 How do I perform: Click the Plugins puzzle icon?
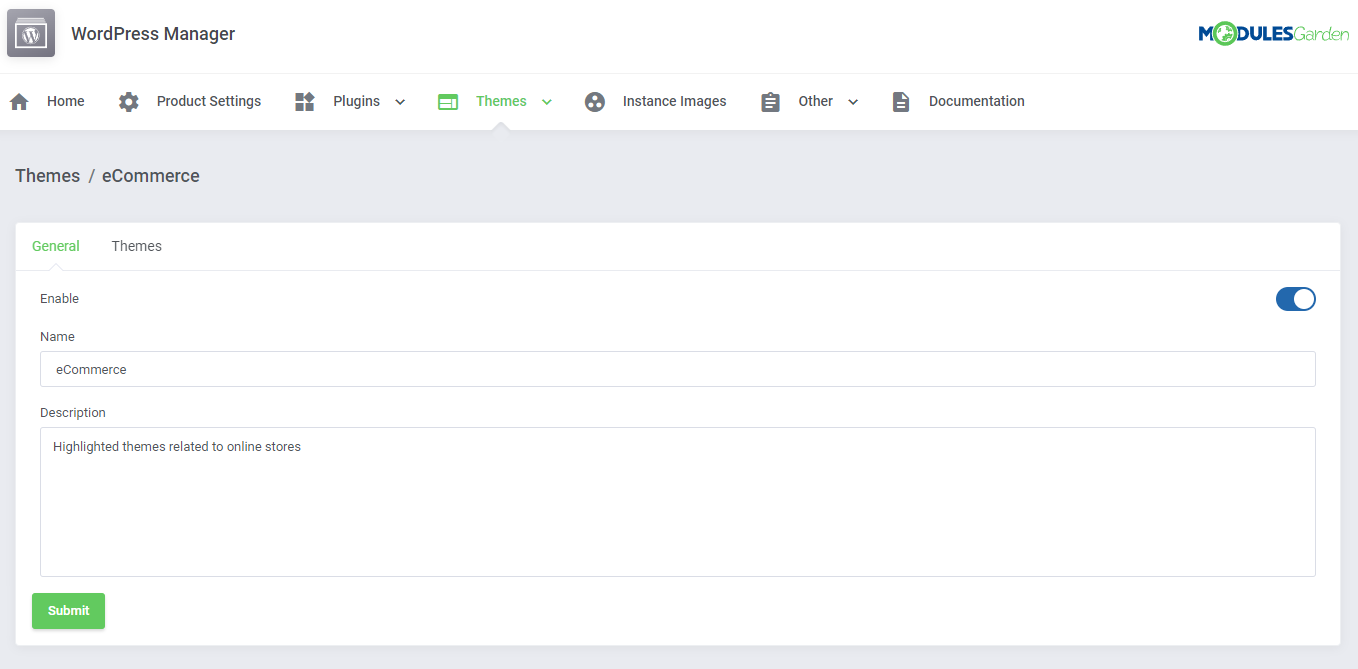(304, 101)
